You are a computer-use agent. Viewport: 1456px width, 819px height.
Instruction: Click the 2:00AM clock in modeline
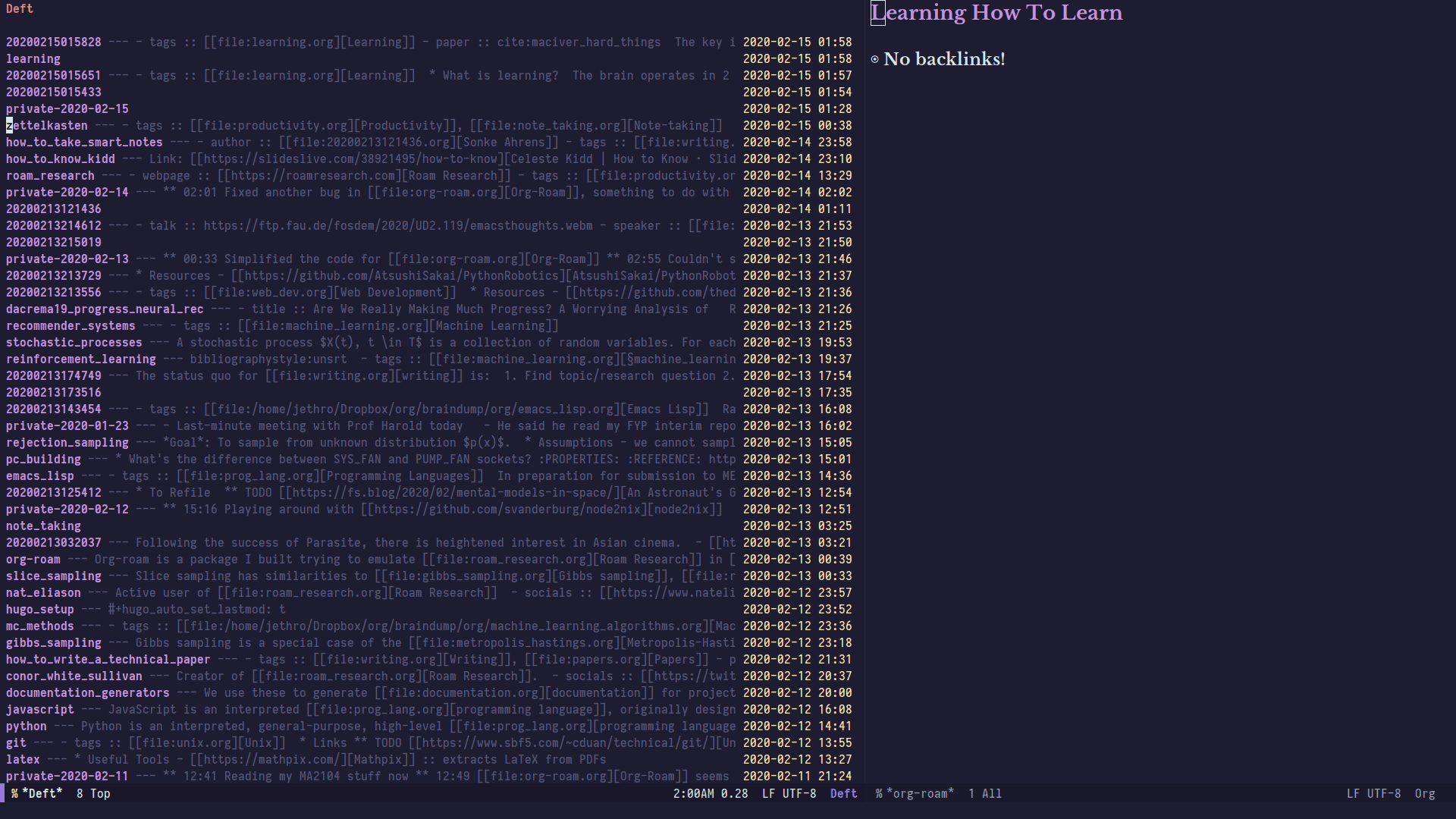(693, 793)
